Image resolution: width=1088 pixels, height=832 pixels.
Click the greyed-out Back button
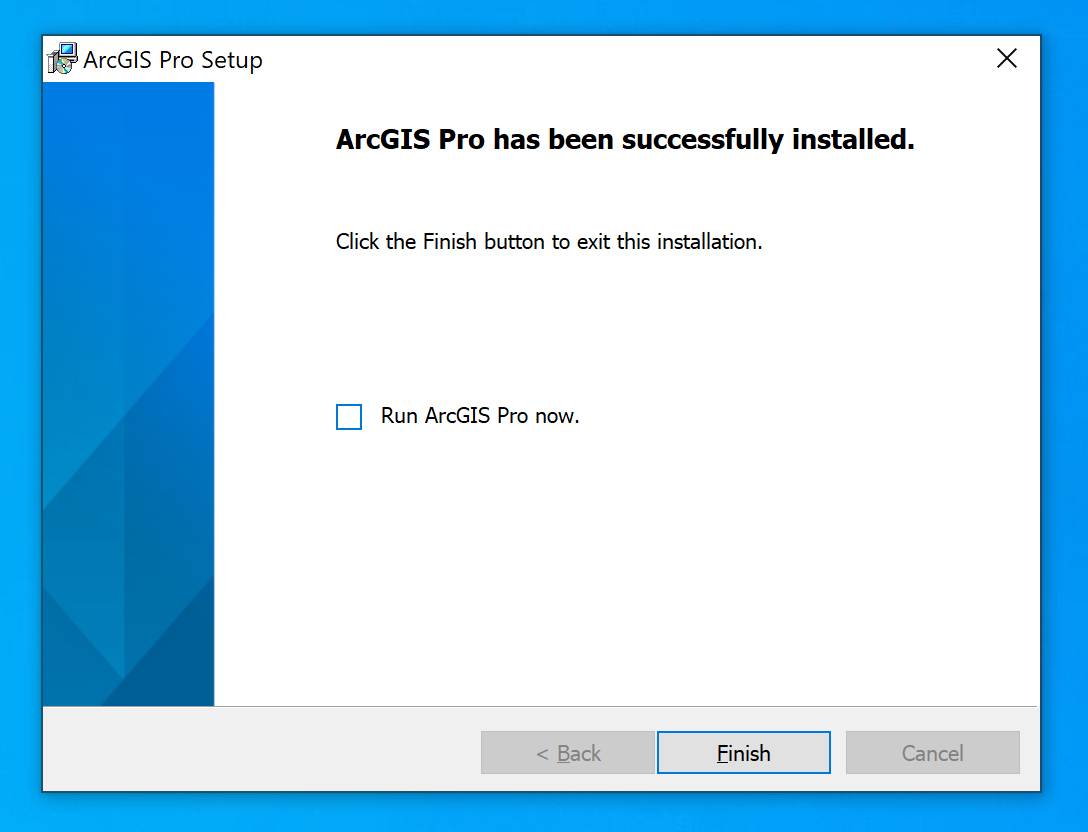click(x=568, y=753)
